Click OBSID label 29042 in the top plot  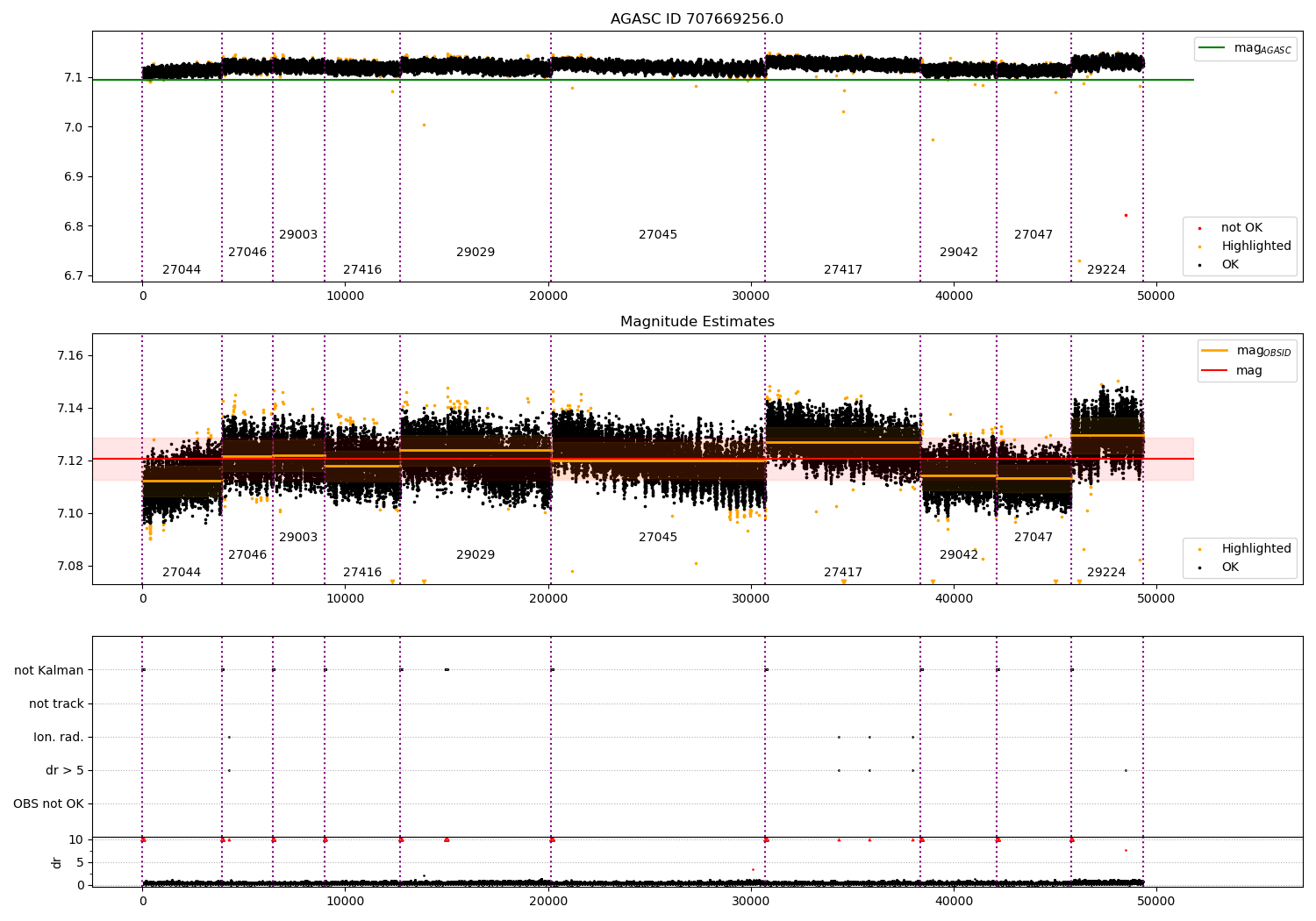pyautogui.click(x=959, y=253)
